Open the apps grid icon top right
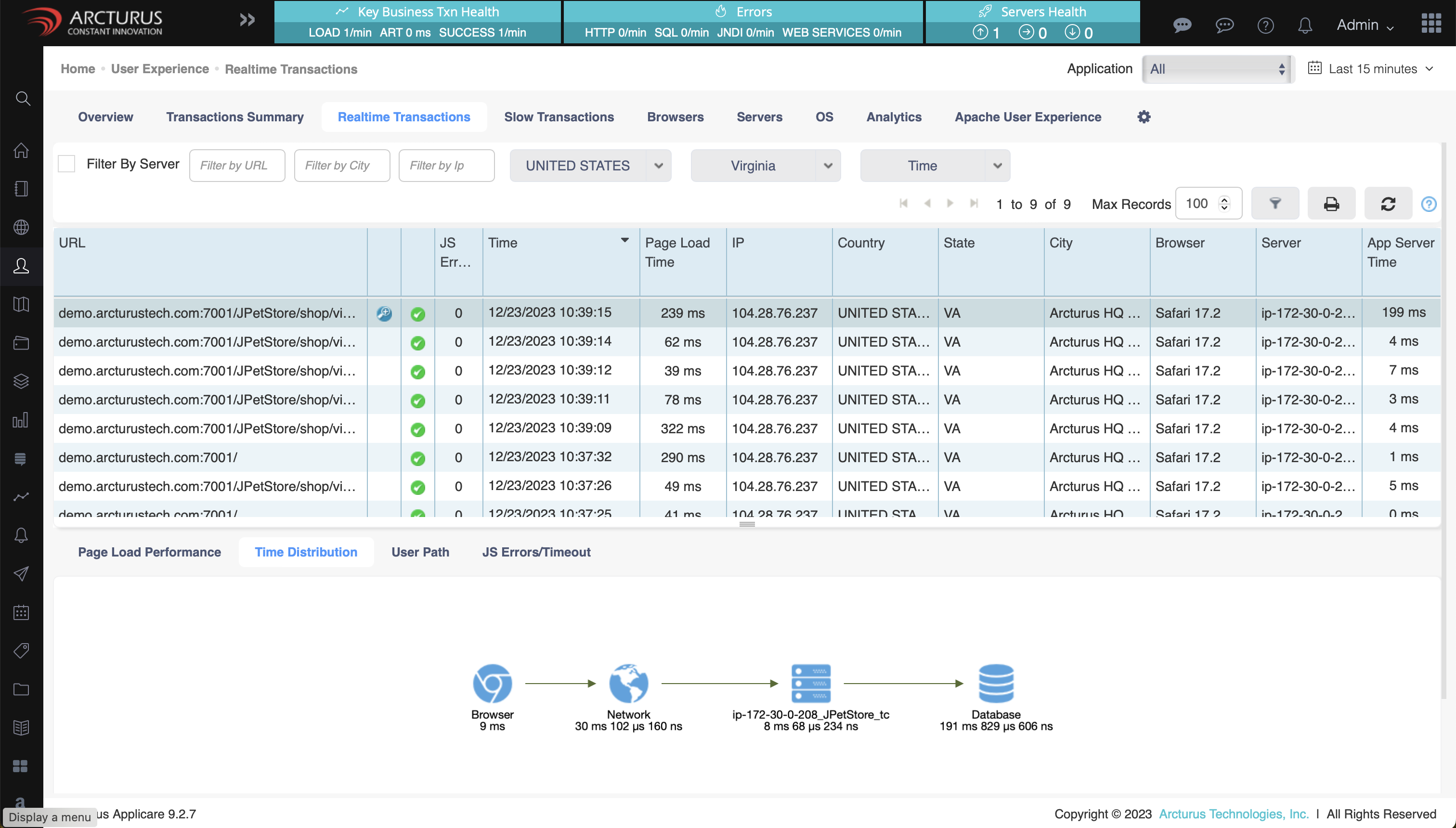1456x828 pixels. pos(1431,23)
